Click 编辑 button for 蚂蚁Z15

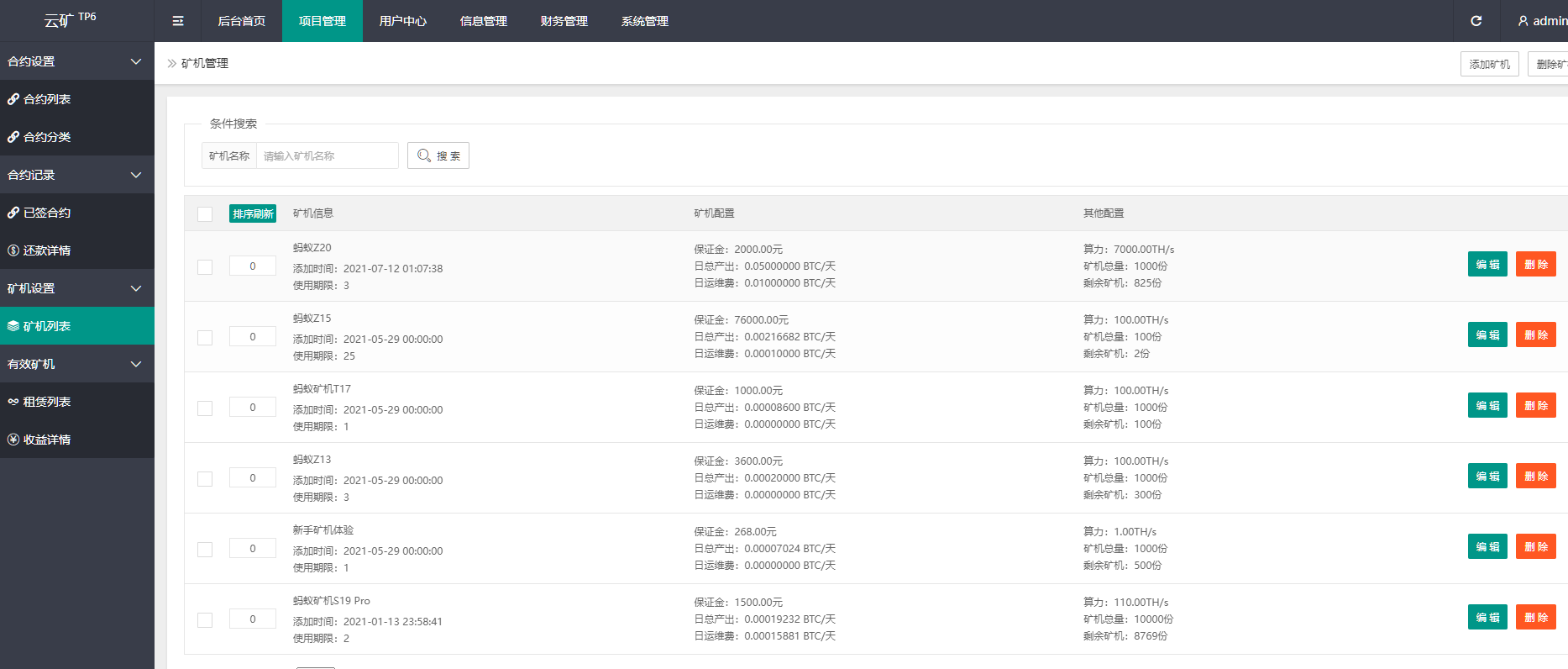tap(1487, 334)
